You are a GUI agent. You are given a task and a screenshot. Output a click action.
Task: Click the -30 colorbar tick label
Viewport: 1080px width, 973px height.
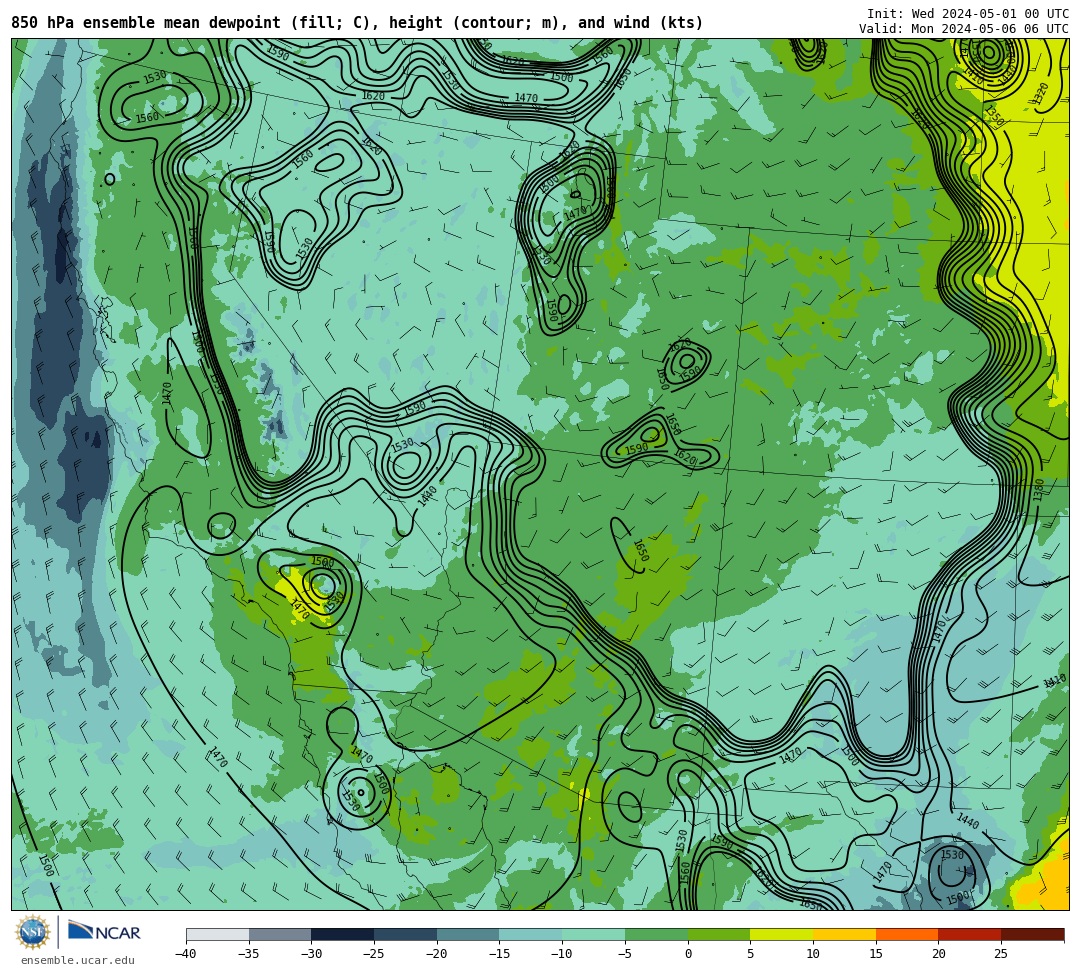pyautogui.click(x=311, y=954)
